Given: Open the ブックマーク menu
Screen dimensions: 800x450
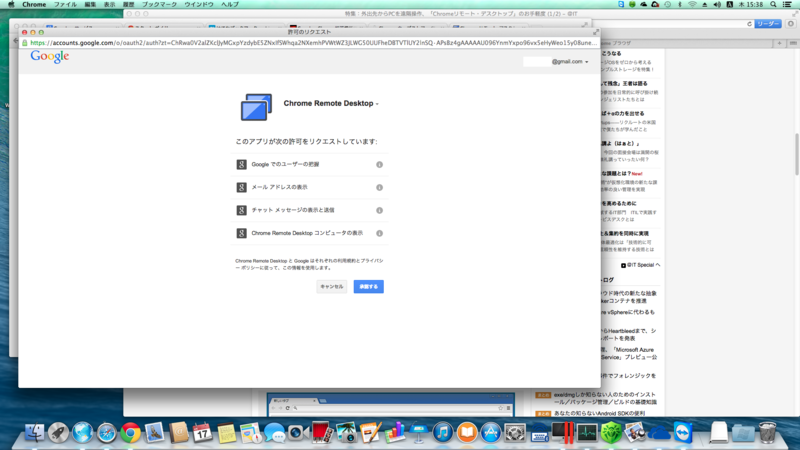Looking at the screenshot, I should 159,4.
